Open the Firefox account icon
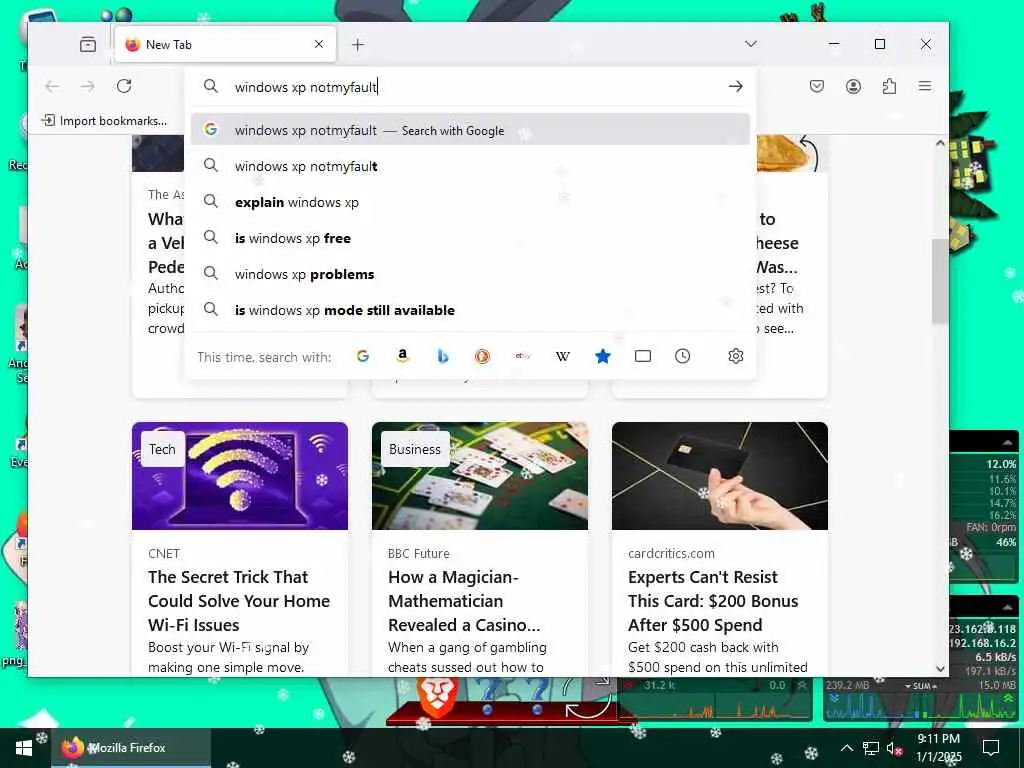1024x768 pixels. [853, 86]
